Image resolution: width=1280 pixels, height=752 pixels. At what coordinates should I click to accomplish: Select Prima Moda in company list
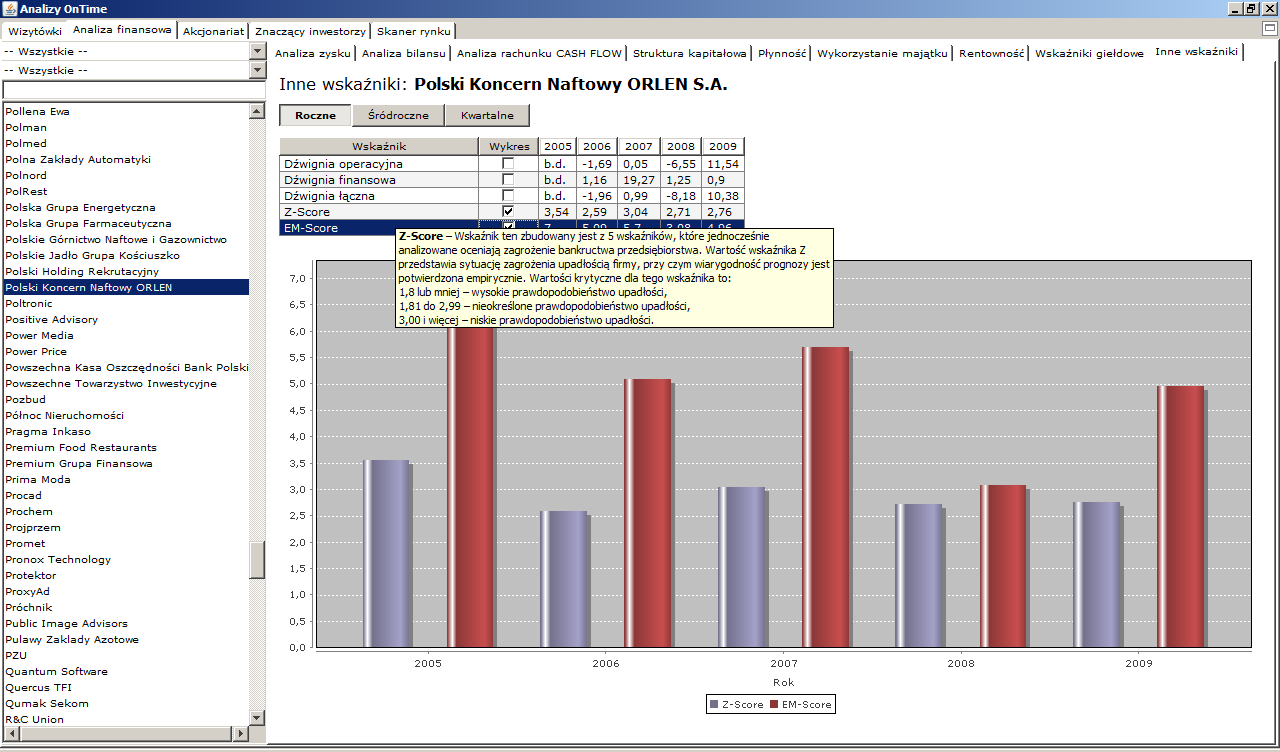tap(125, 479)
